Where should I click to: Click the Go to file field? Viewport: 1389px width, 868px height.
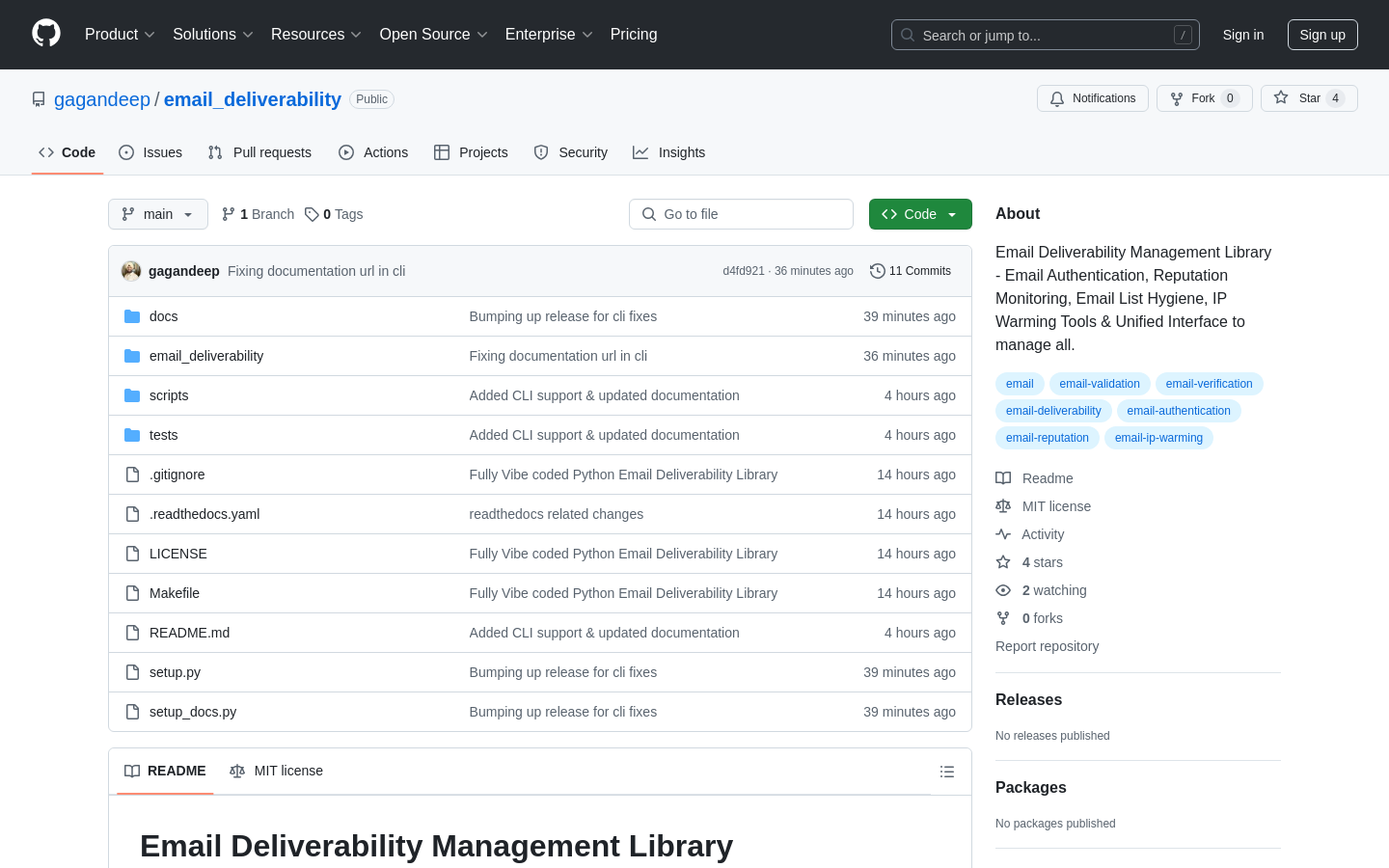(x=741, y=214)
